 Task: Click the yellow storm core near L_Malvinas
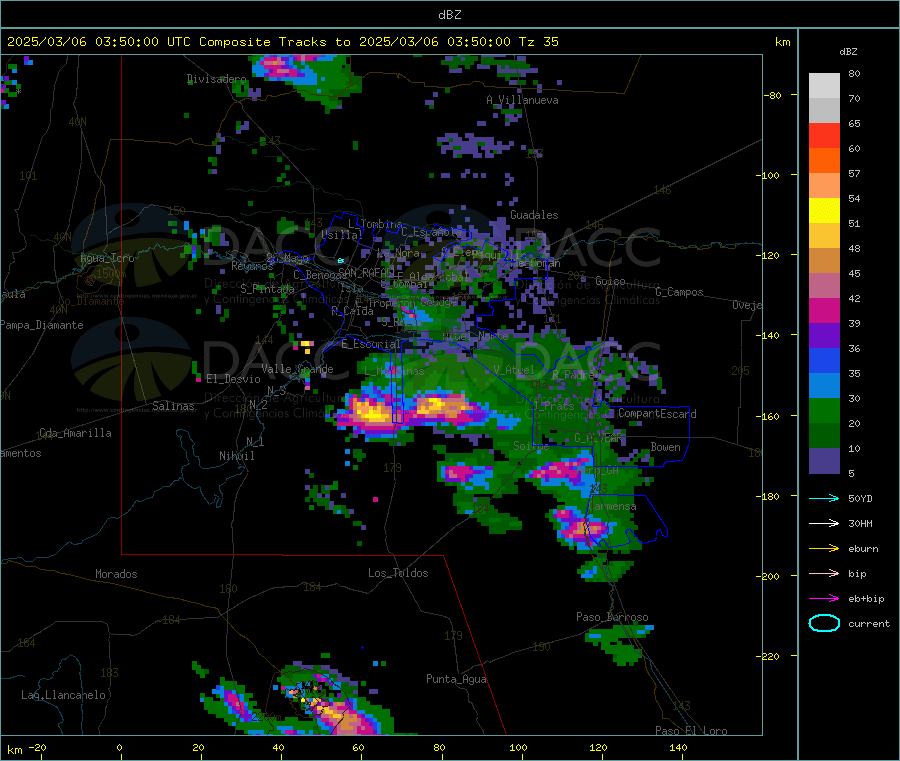371,411
